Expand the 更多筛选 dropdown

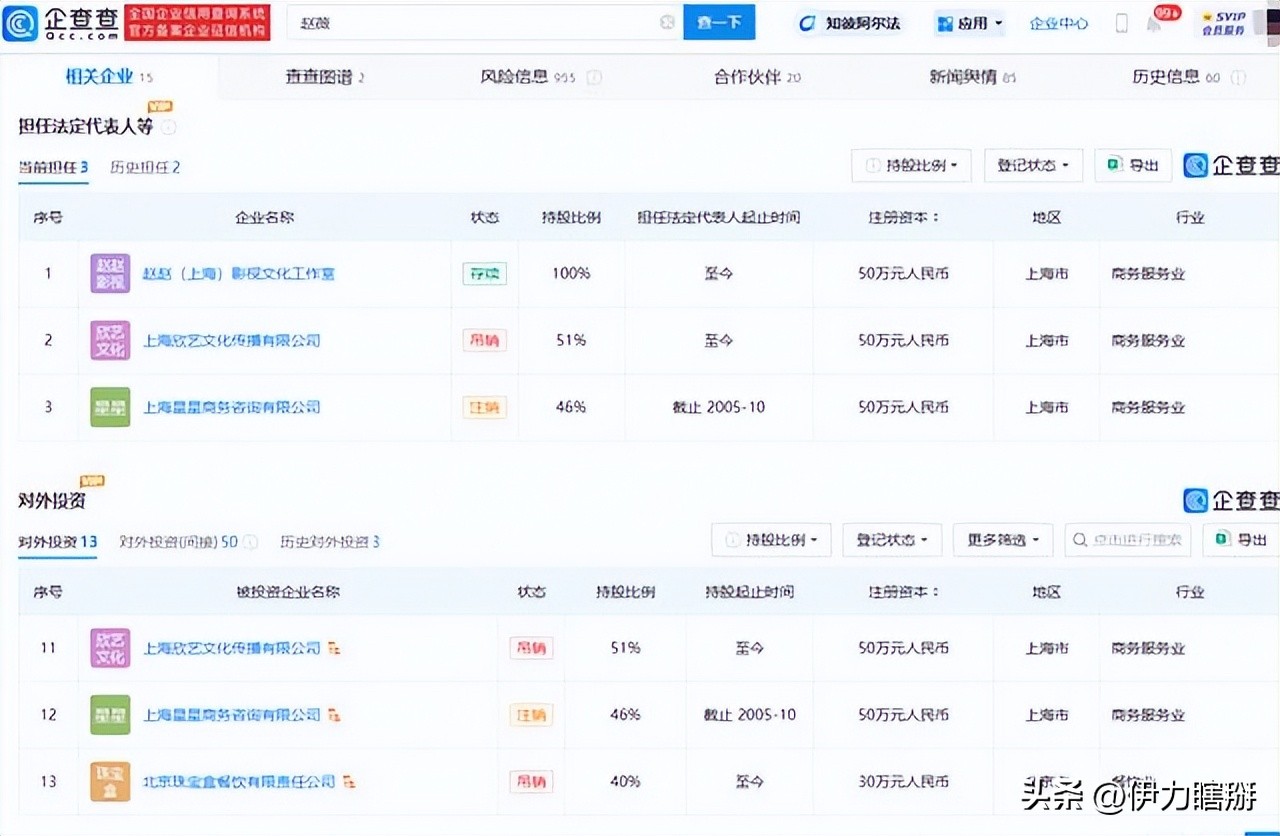1003,540
